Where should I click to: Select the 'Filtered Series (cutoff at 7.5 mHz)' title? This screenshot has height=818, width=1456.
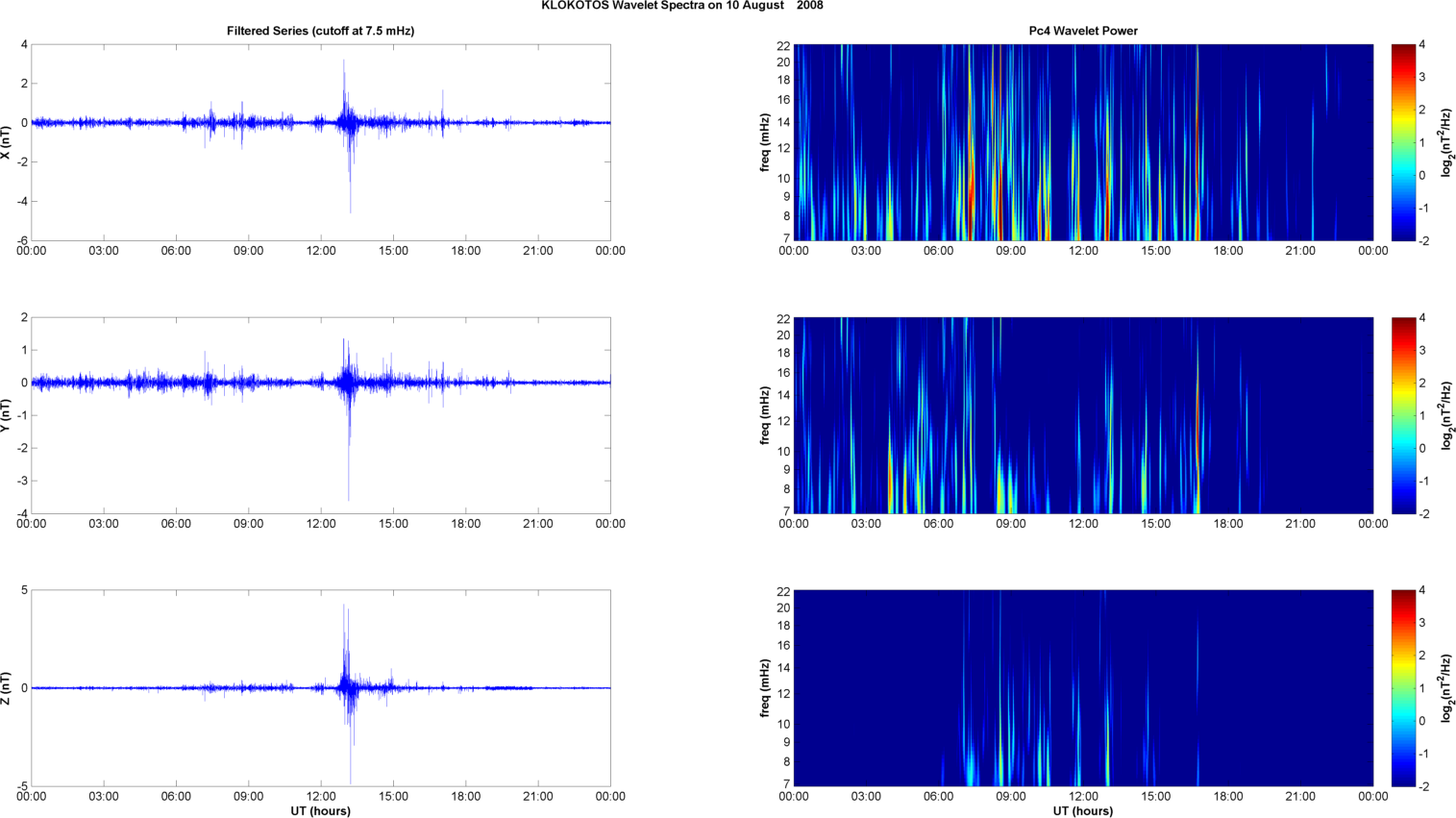point(320,31)
